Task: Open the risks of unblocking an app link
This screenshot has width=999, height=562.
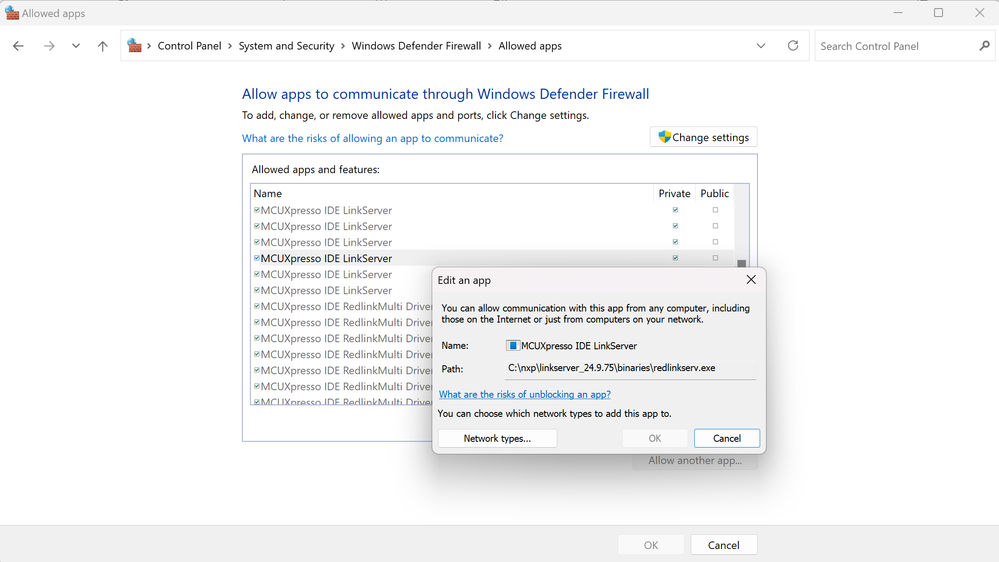Action: point(524,395)
